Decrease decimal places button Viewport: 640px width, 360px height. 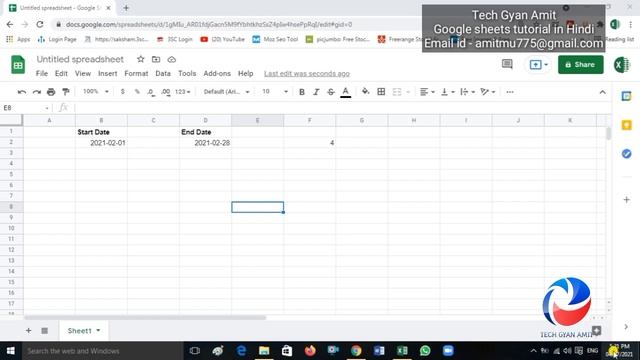point(151,92)
